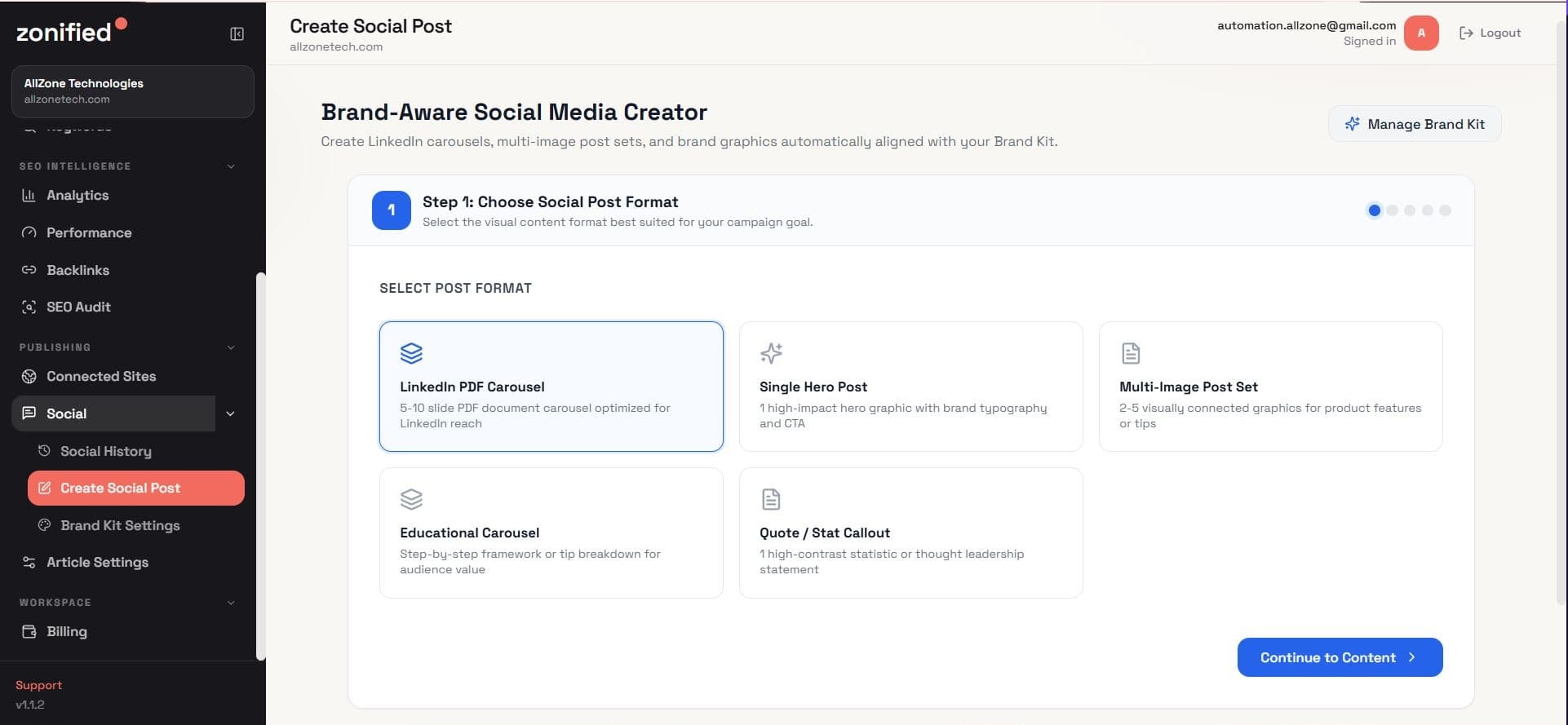Open the Create Social Post menu item
Screen dimensions: 1568x725
(135, 488)
